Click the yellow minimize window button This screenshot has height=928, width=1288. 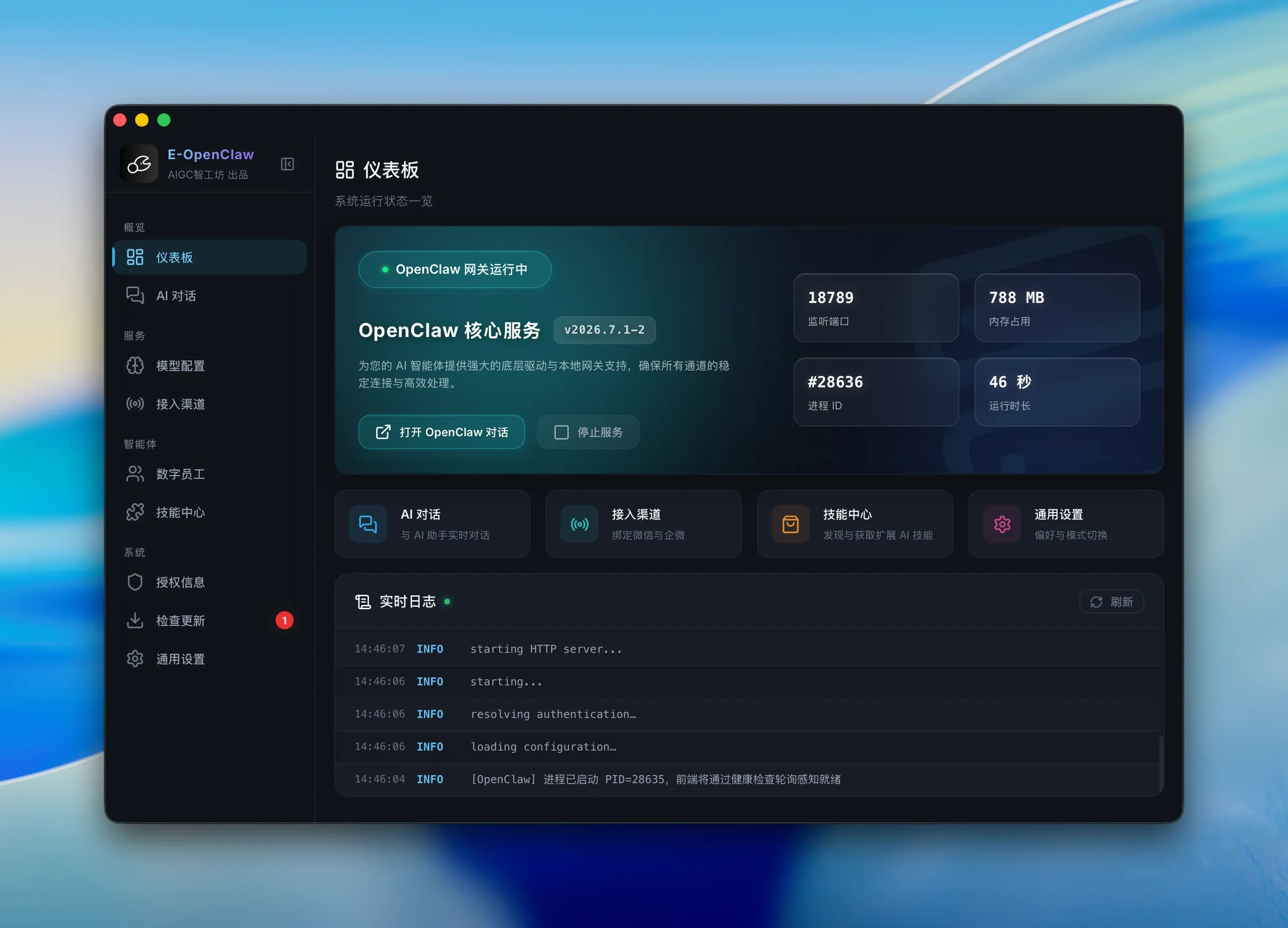pyautogui.click(x=142, y=120)
